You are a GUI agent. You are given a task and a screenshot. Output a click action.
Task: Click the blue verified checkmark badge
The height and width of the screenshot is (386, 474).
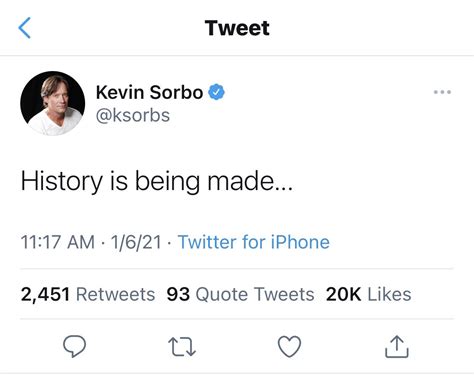(217, 92)
